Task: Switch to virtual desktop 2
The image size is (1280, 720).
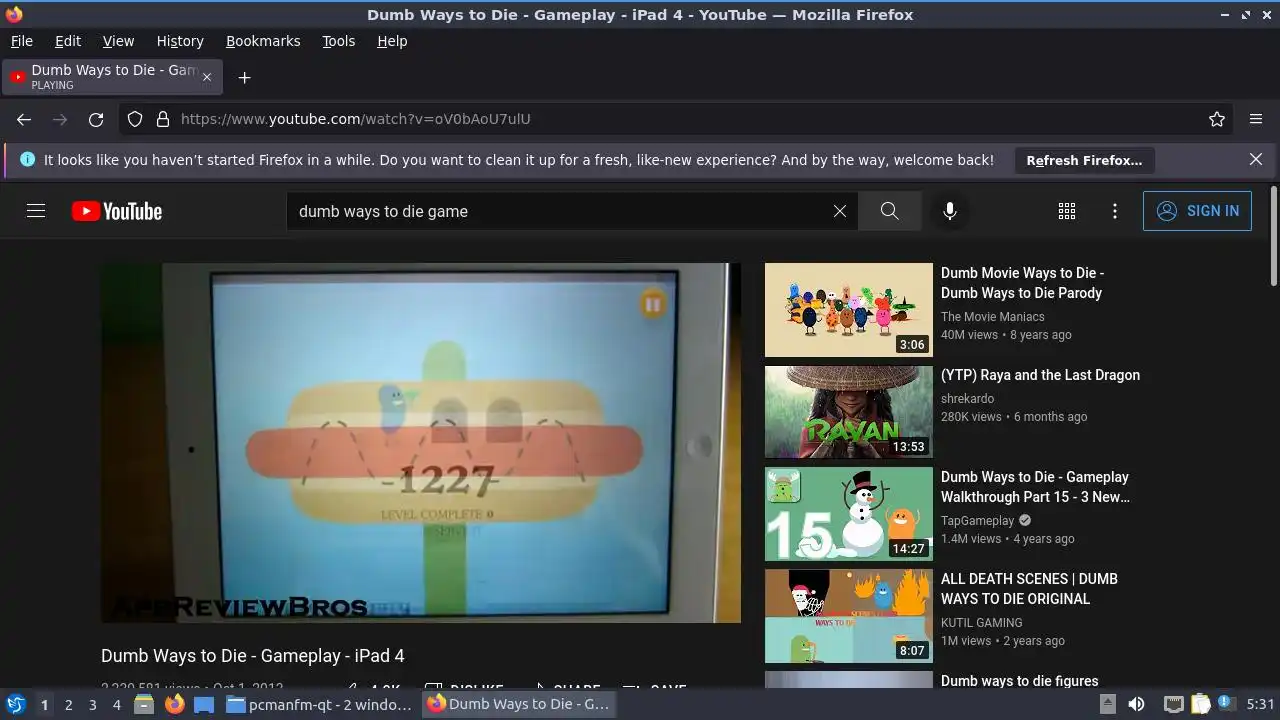Action: click(68, 704)
